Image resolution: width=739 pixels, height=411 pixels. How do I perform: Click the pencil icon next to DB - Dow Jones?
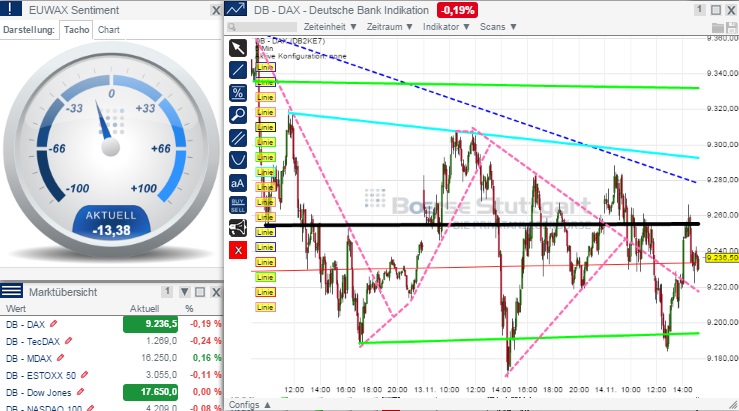pos(80,392)
